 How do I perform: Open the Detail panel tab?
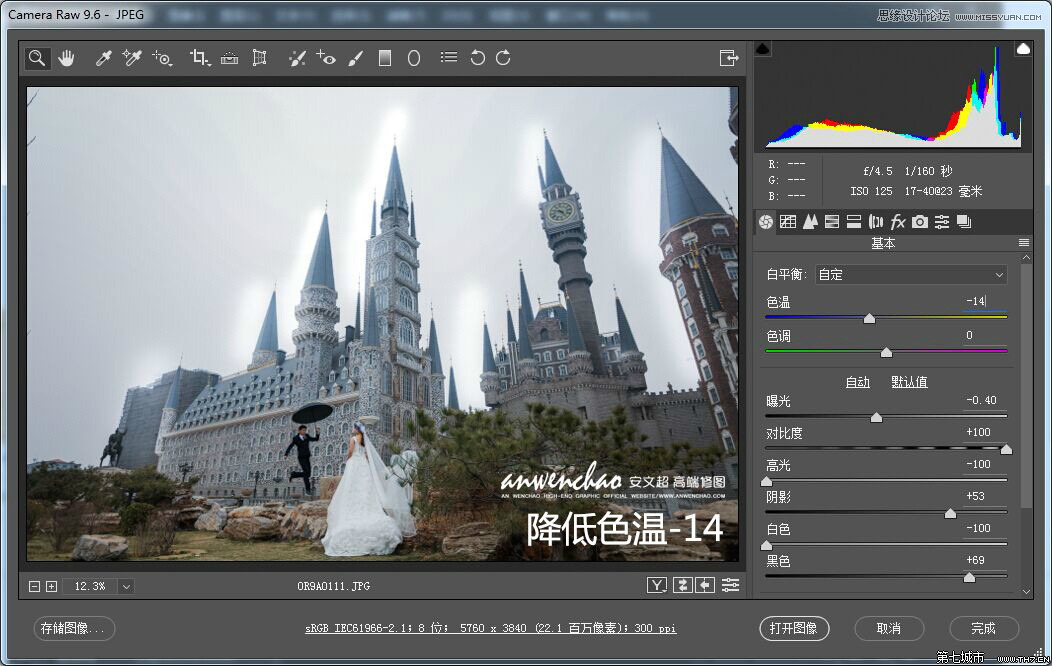pyautogui.click(x=810, y=221)
